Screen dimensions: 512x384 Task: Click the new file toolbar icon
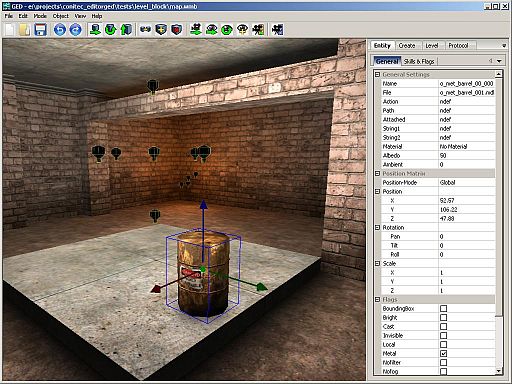pos(10,30)
